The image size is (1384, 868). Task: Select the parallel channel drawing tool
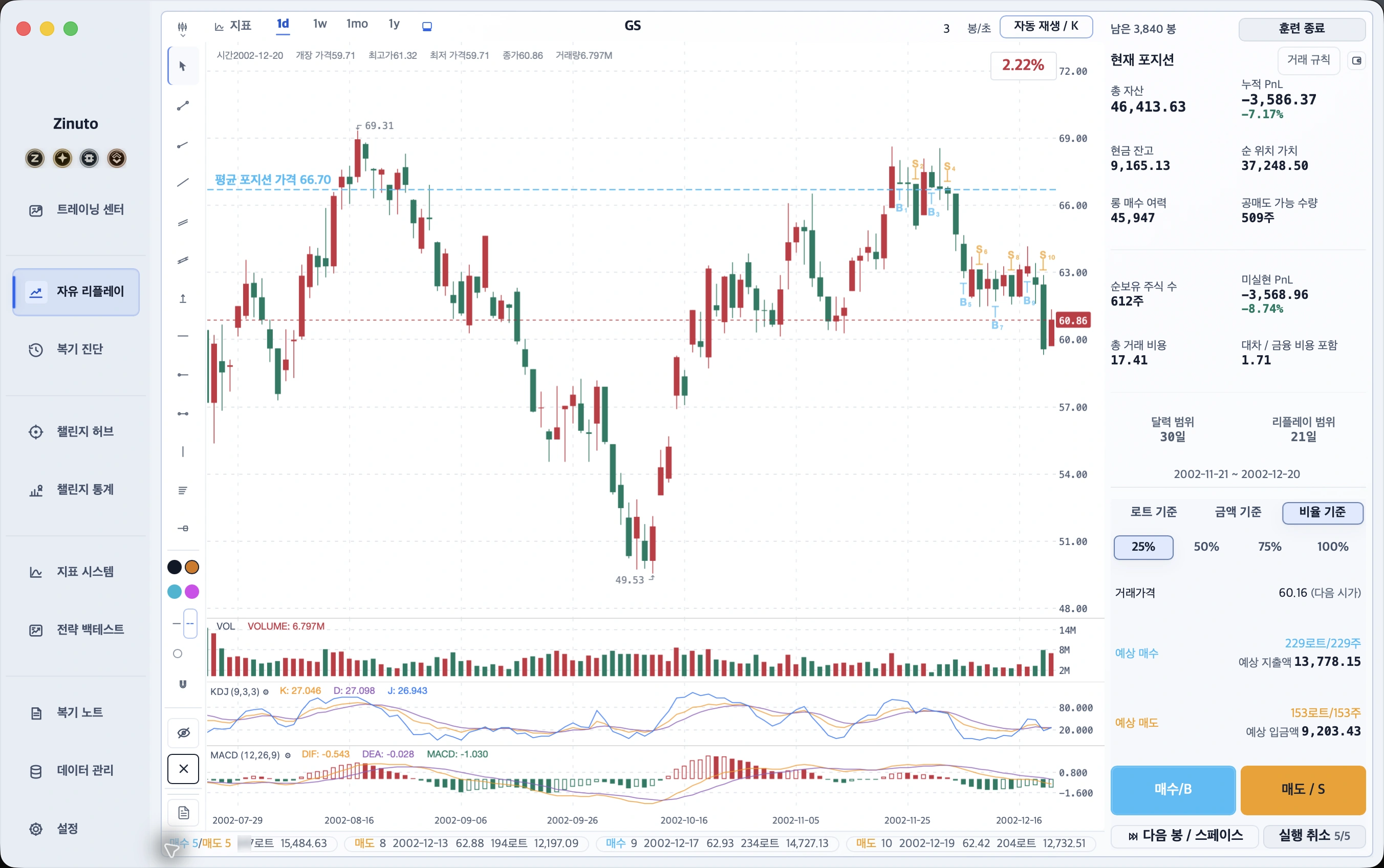[183, 222]
